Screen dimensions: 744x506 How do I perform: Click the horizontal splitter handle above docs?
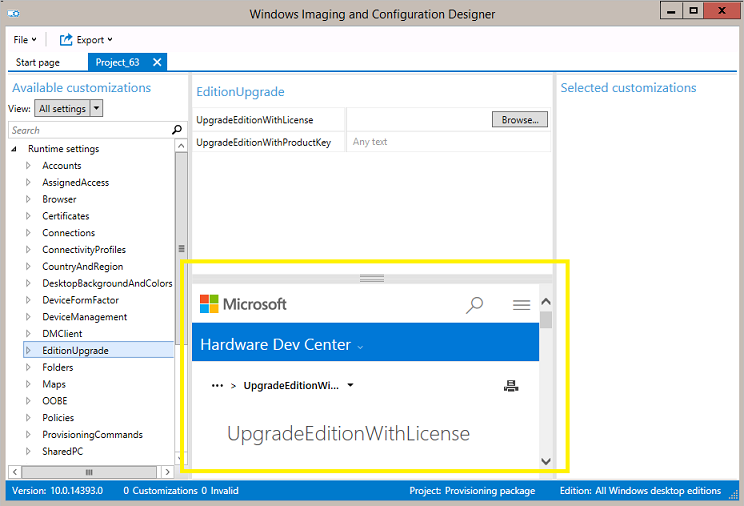371,278
